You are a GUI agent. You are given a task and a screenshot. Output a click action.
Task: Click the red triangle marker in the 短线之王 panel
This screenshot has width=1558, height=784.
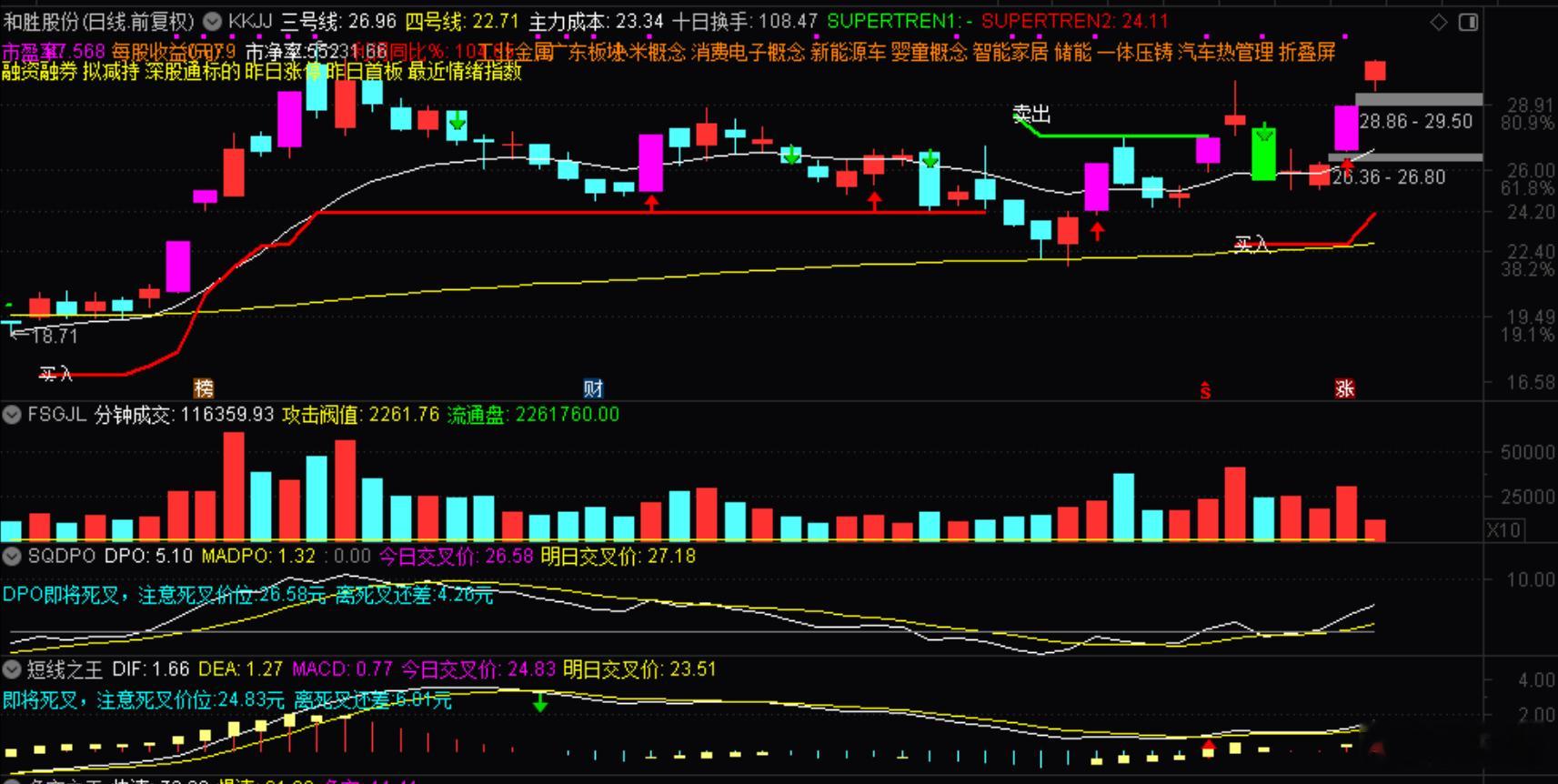[1208, 747]
